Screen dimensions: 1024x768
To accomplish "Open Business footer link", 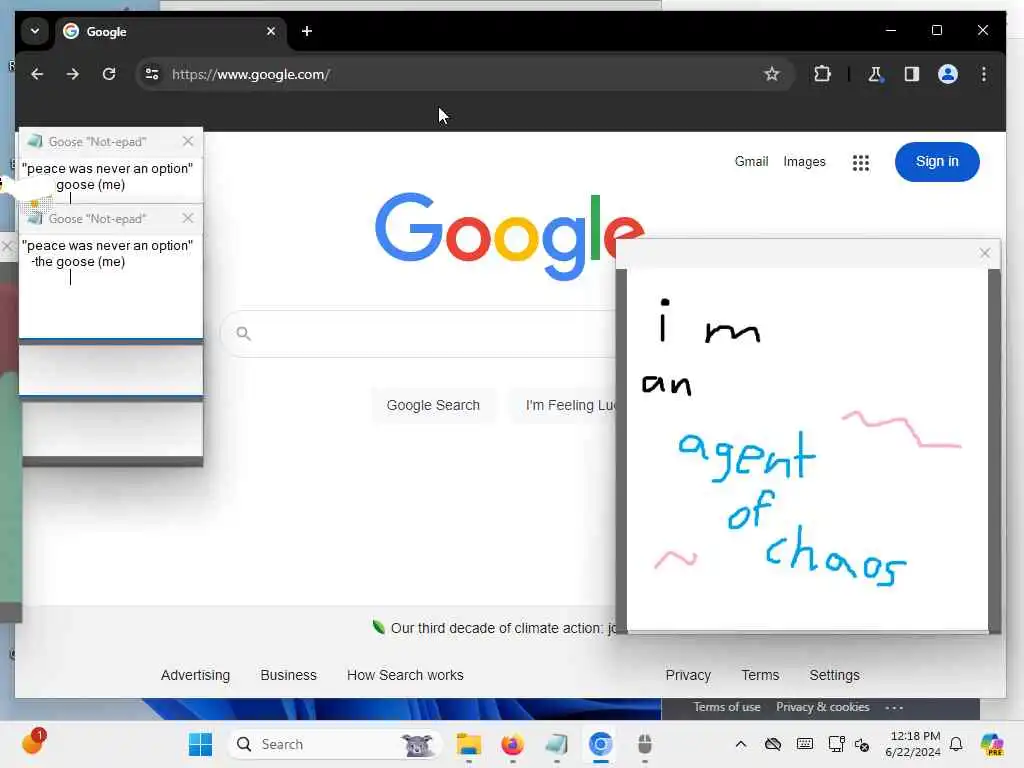I will [x=288, y=675].
